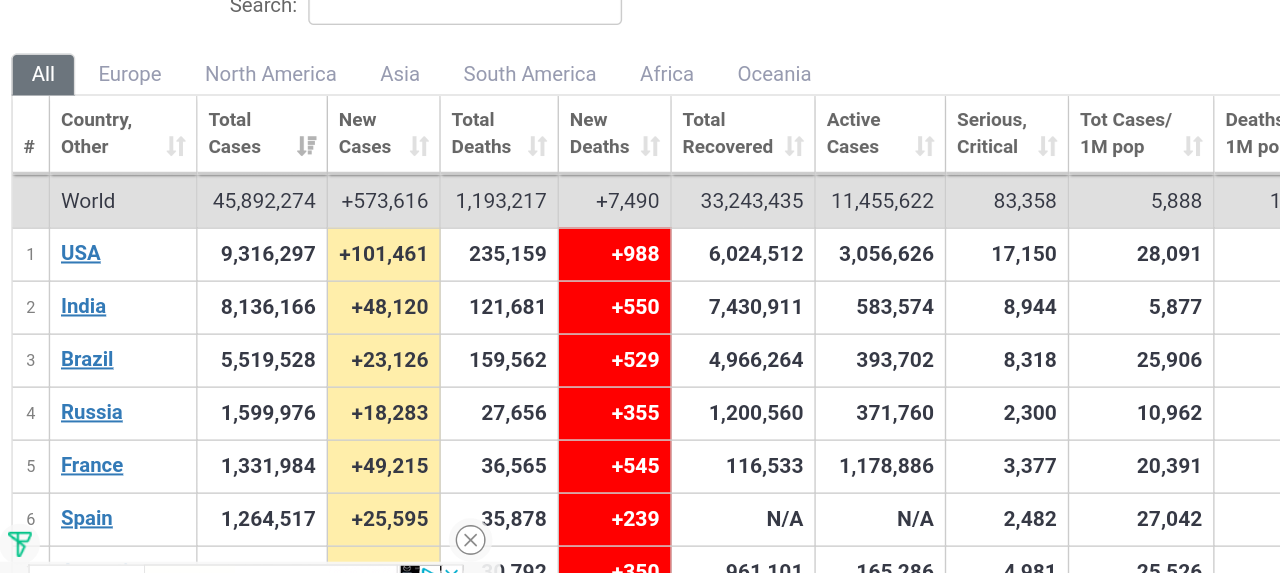Open the USA country link
Screen dimensions: 1280x573
[x=81, y=253]
